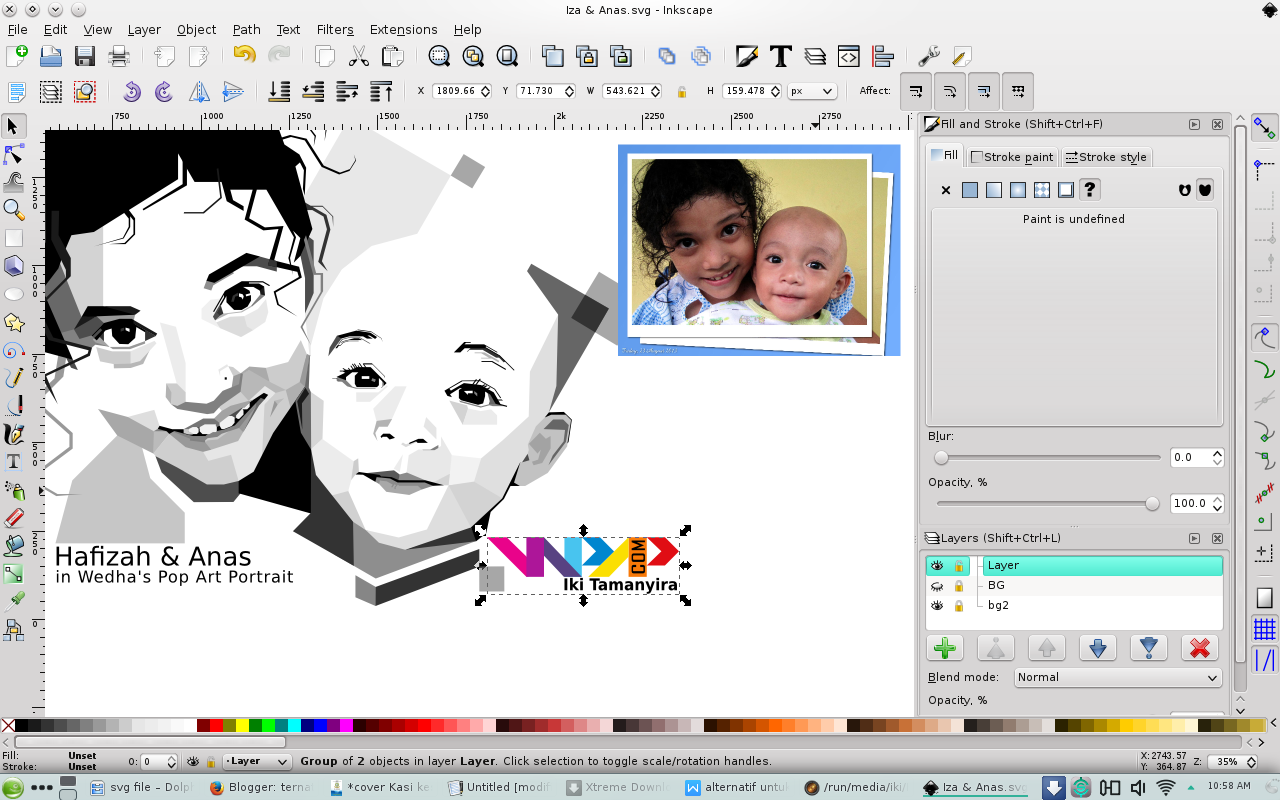
Task: Toggle visibility eye of Layer row
Action: point(938,566)
